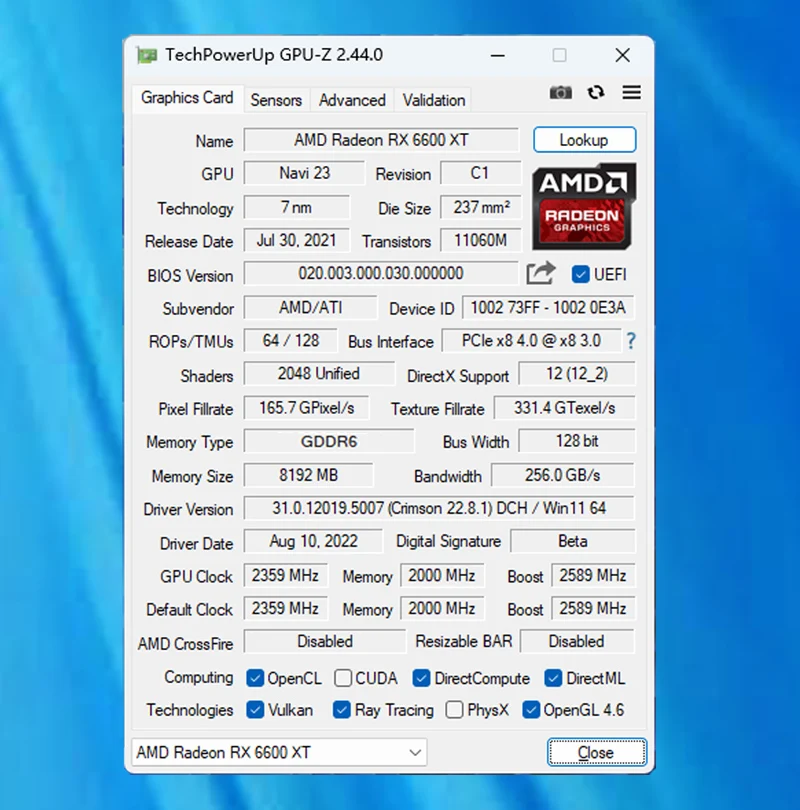This screenshot has width=800, height=810.
Task: Click the GPU value Navi 23
Action: [304, 173]
